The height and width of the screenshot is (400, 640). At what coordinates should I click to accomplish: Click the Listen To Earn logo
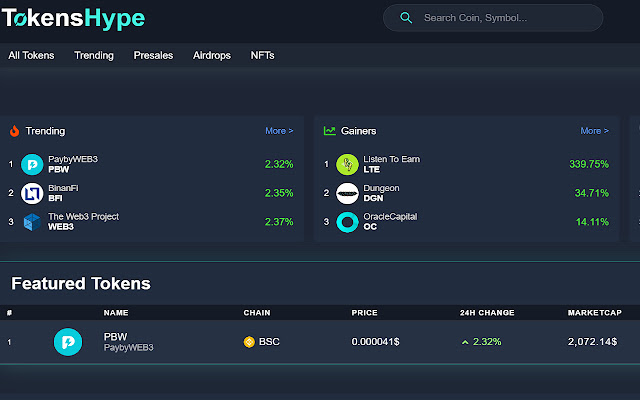click(x=347, y=164)
